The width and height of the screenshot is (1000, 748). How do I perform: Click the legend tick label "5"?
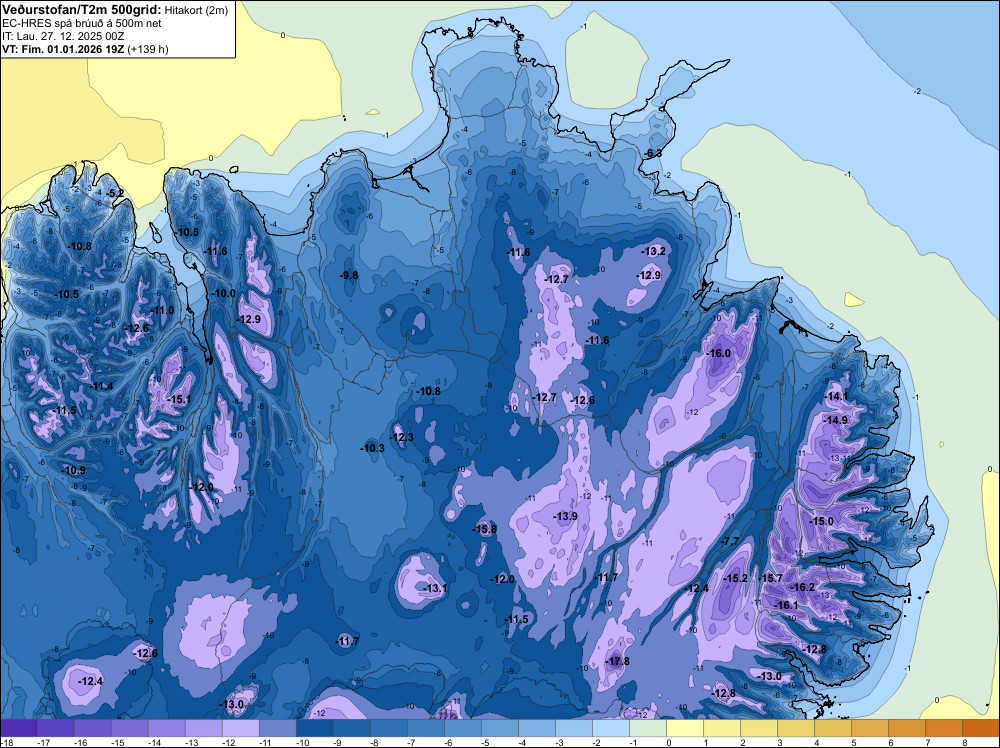coord(853,742)
